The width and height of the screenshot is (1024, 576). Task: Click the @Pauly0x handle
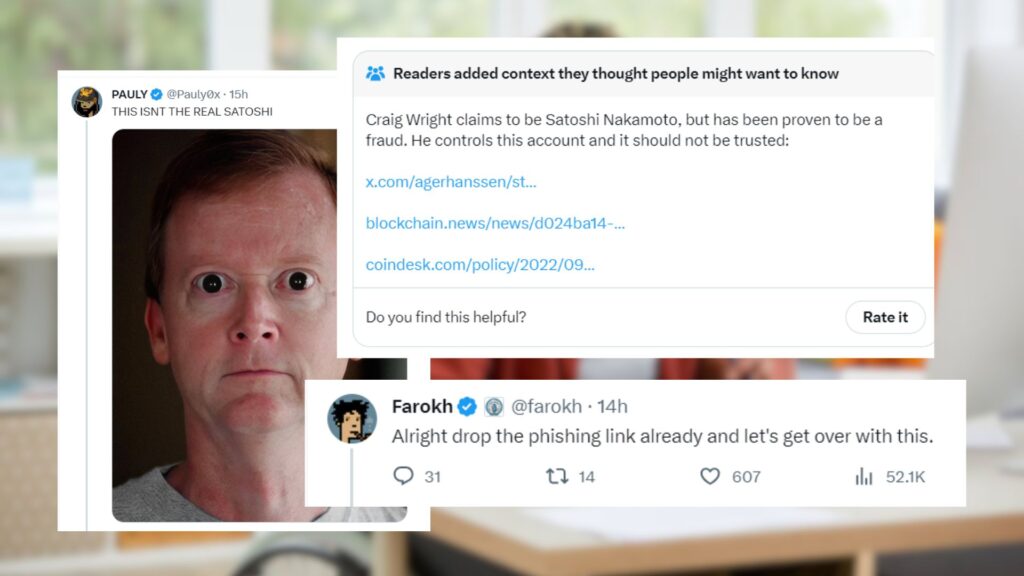point(193,94)
